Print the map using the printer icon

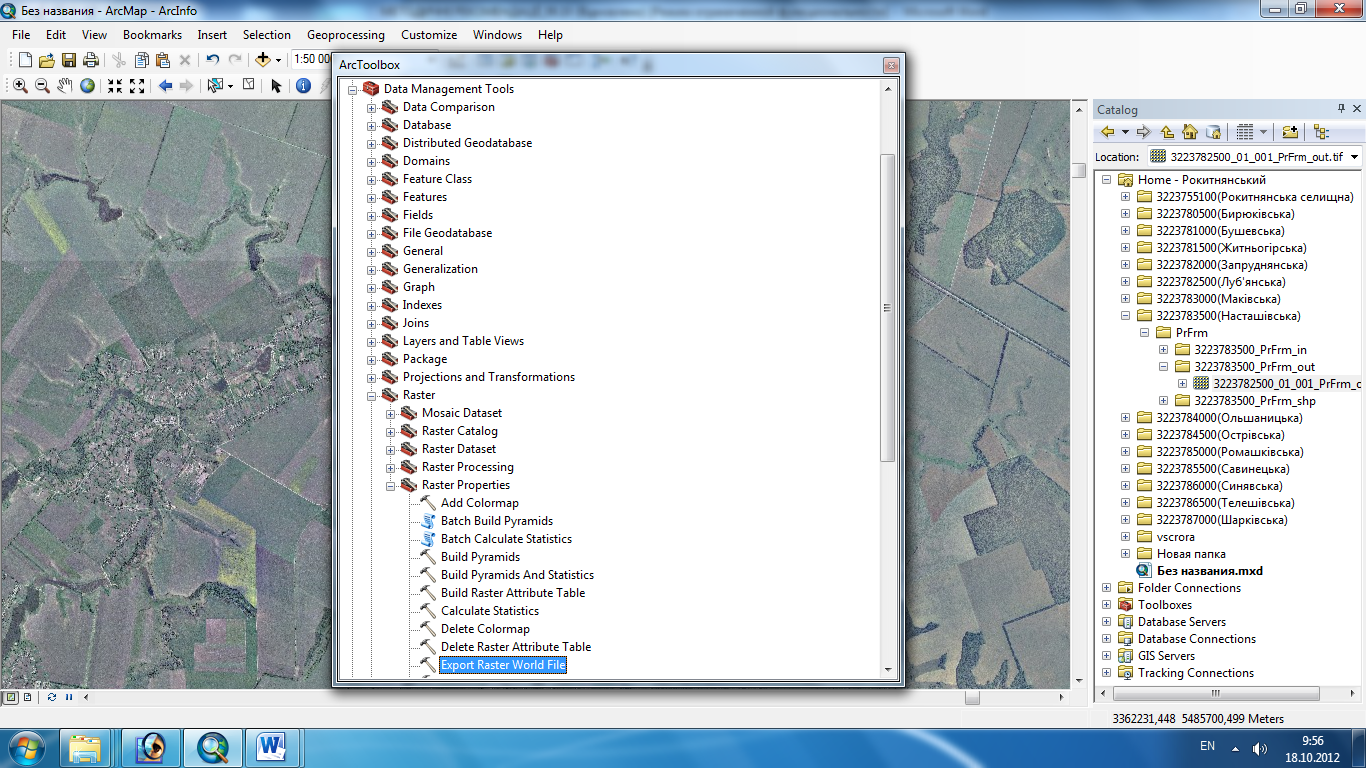(90, 60)
